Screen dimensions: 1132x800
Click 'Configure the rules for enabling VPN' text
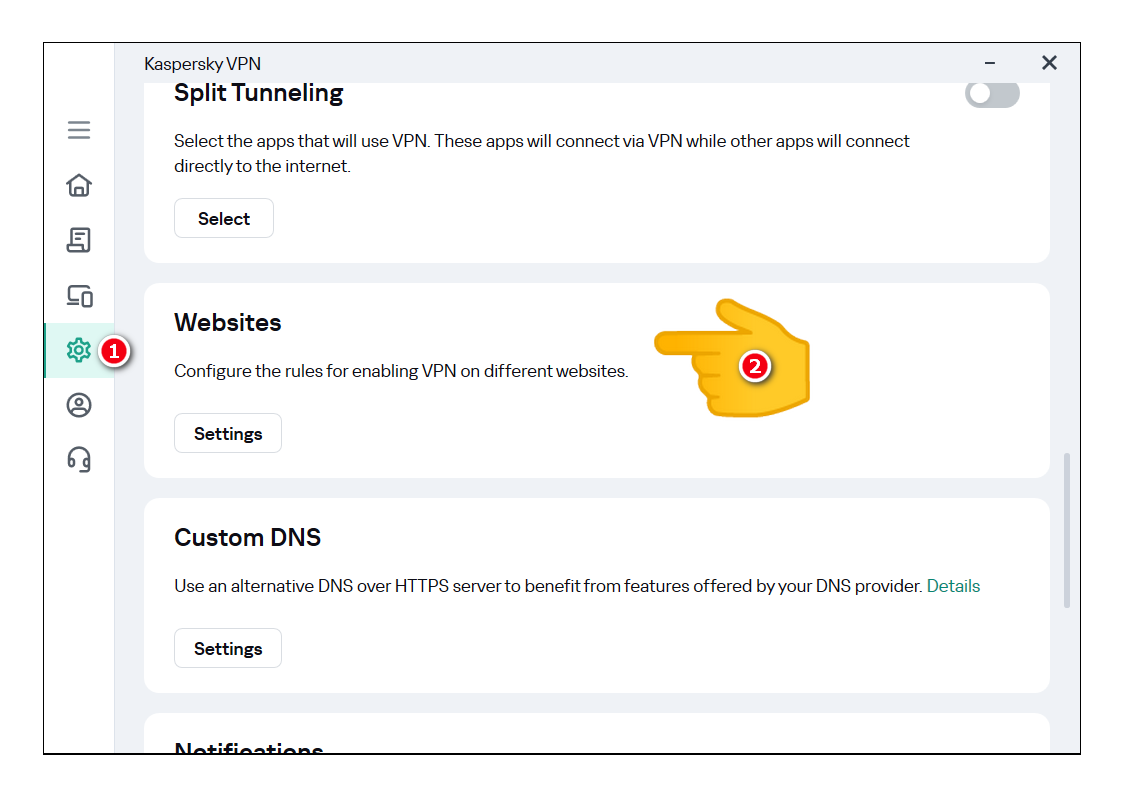[315, 371]
